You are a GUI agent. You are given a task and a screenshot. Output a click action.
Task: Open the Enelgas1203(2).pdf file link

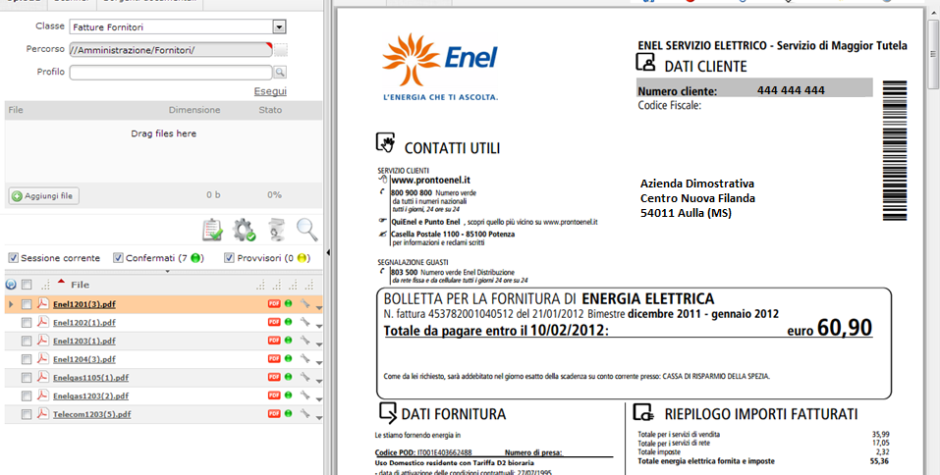click(91, 396)
